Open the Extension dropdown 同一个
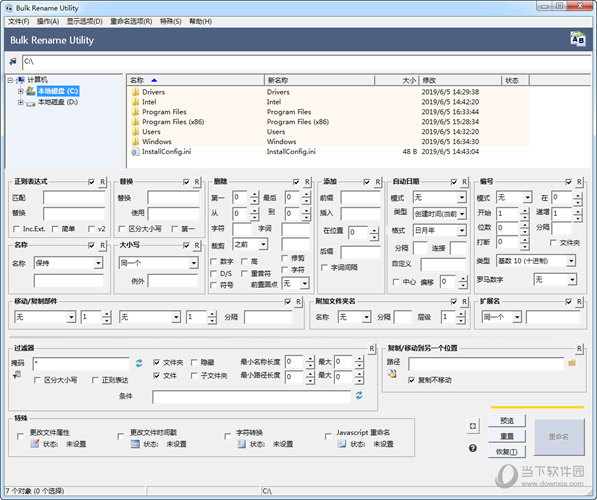Image resolution: width=597 pixels, height=500 pixels. coord(501,317)
